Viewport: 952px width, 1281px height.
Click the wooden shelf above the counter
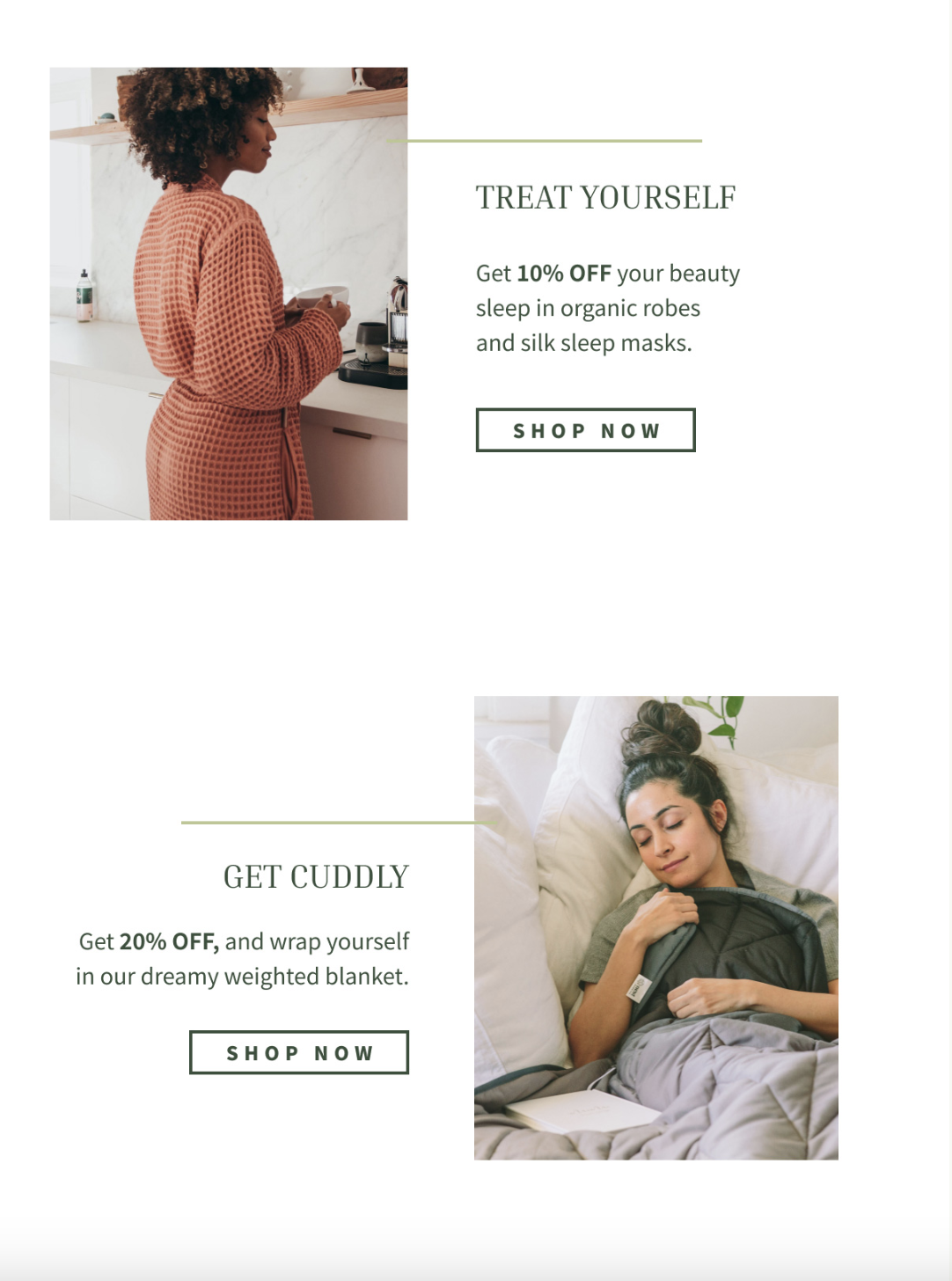(229, 119)
